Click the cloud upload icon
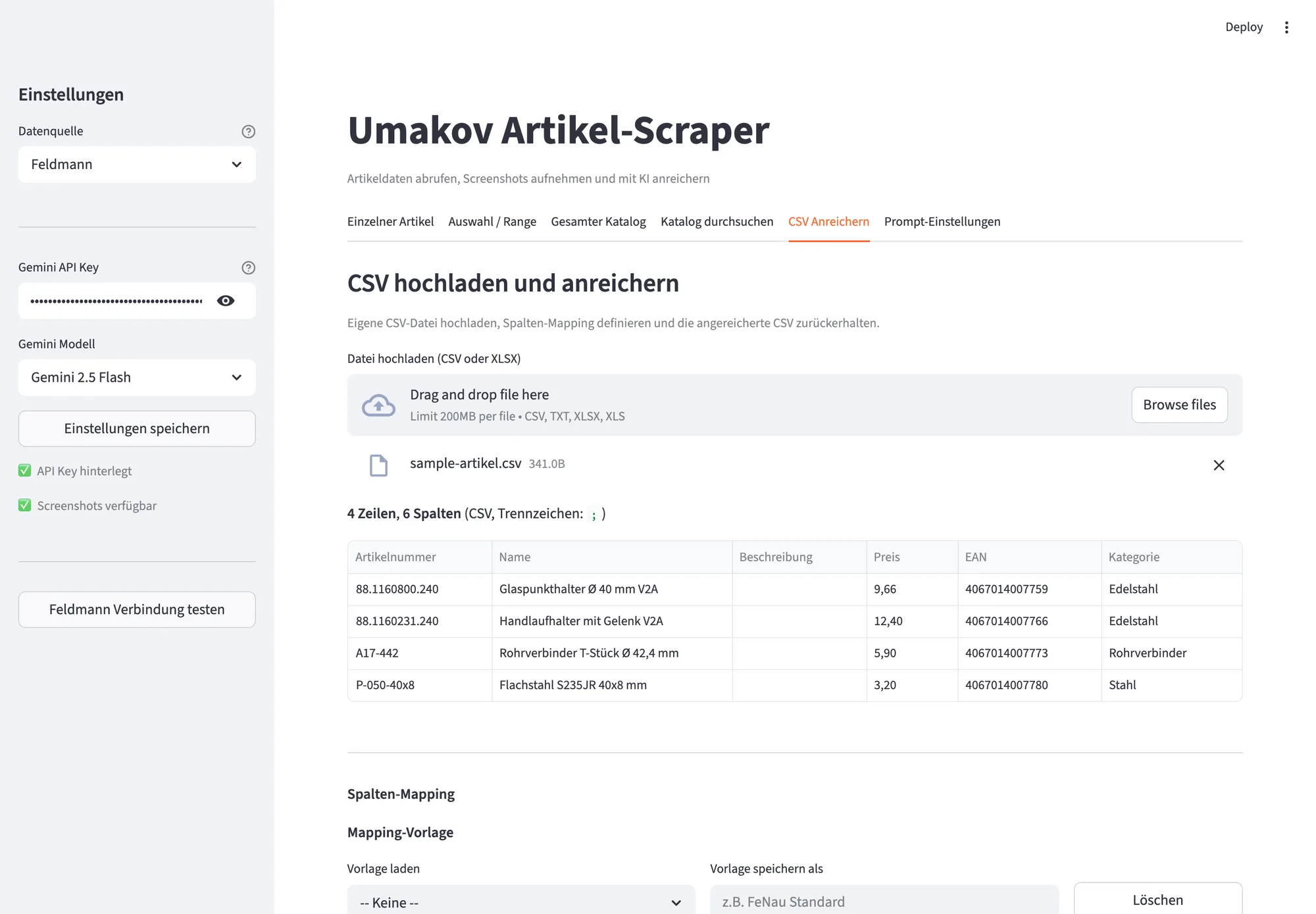The width and height of the screenshot is (1316, 914). pos(379,405)
